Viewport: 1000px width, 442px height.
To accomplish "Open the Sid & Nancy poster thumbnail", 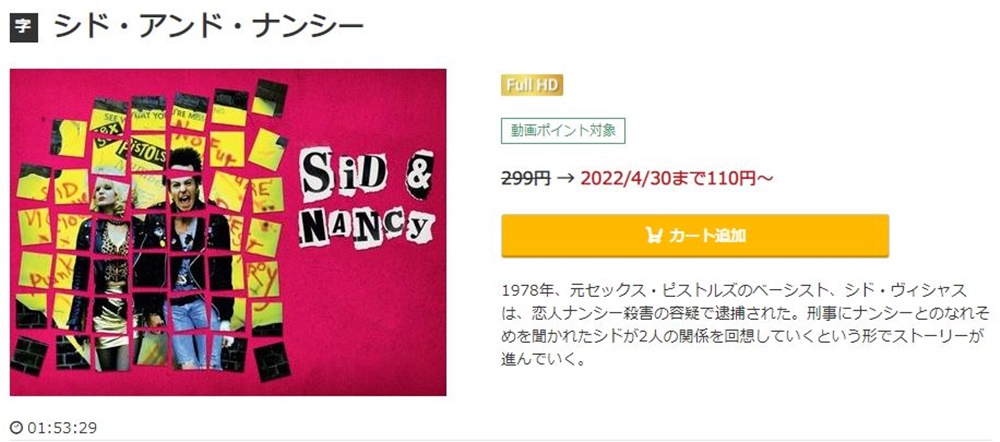I will [228, 232].
